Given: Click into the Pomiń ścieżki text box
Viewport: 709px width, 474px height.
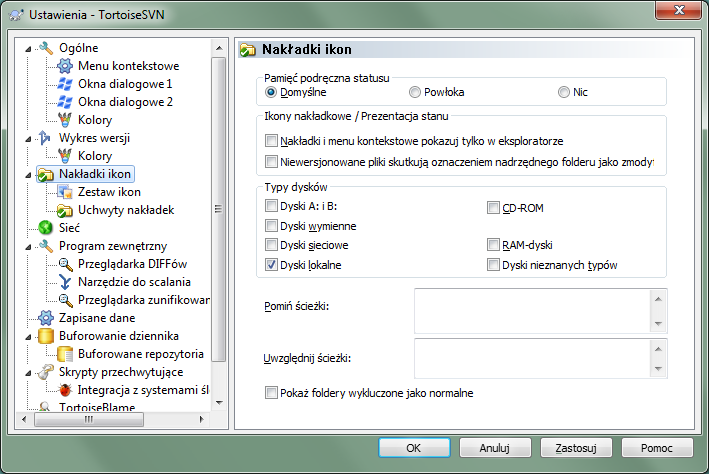Looking at the screenshot, I should (532, 311).
